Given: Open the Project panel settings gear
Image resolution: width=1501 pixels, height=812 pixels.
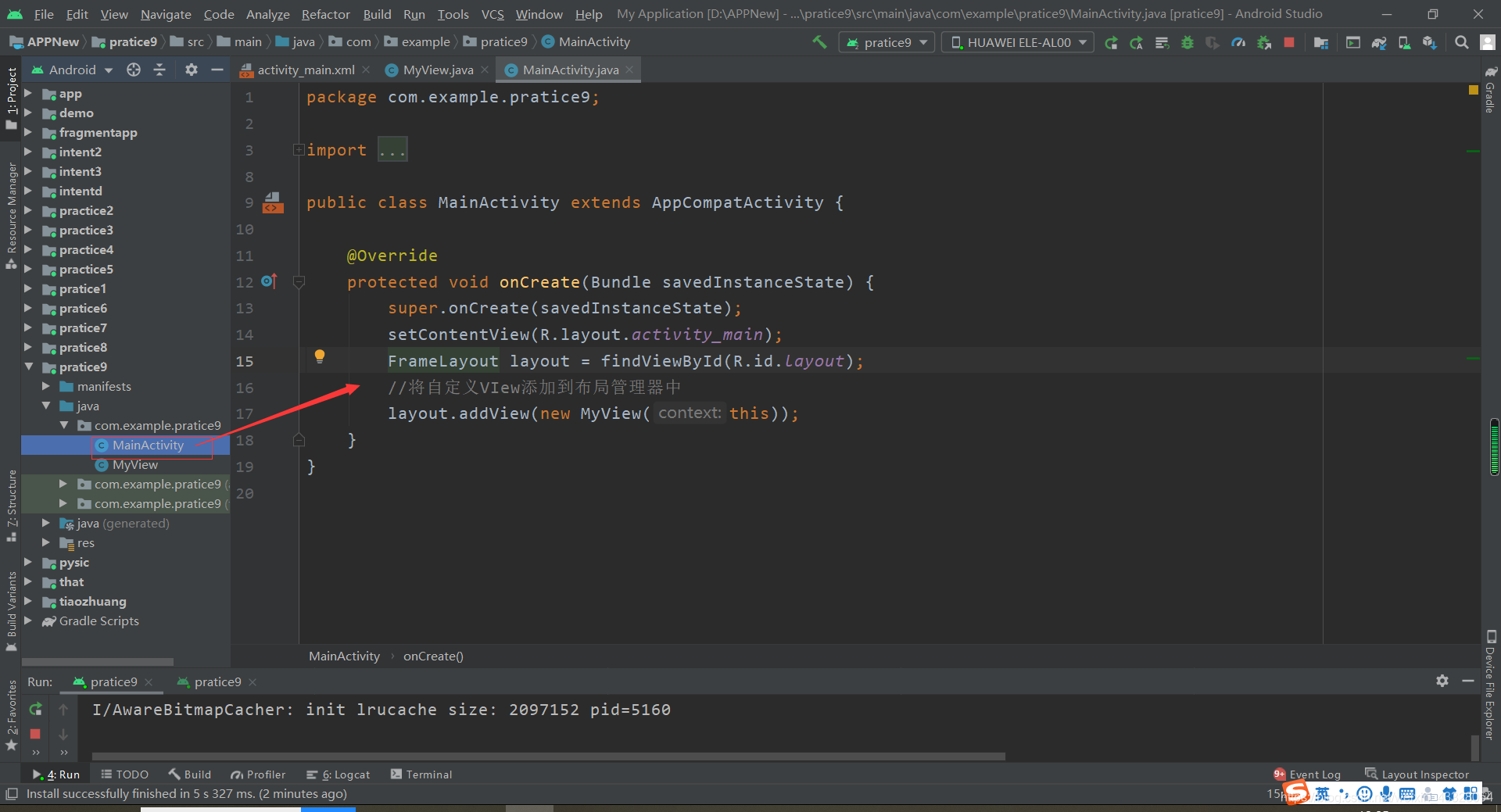Looking at the screenshot, I should [192, 70].
